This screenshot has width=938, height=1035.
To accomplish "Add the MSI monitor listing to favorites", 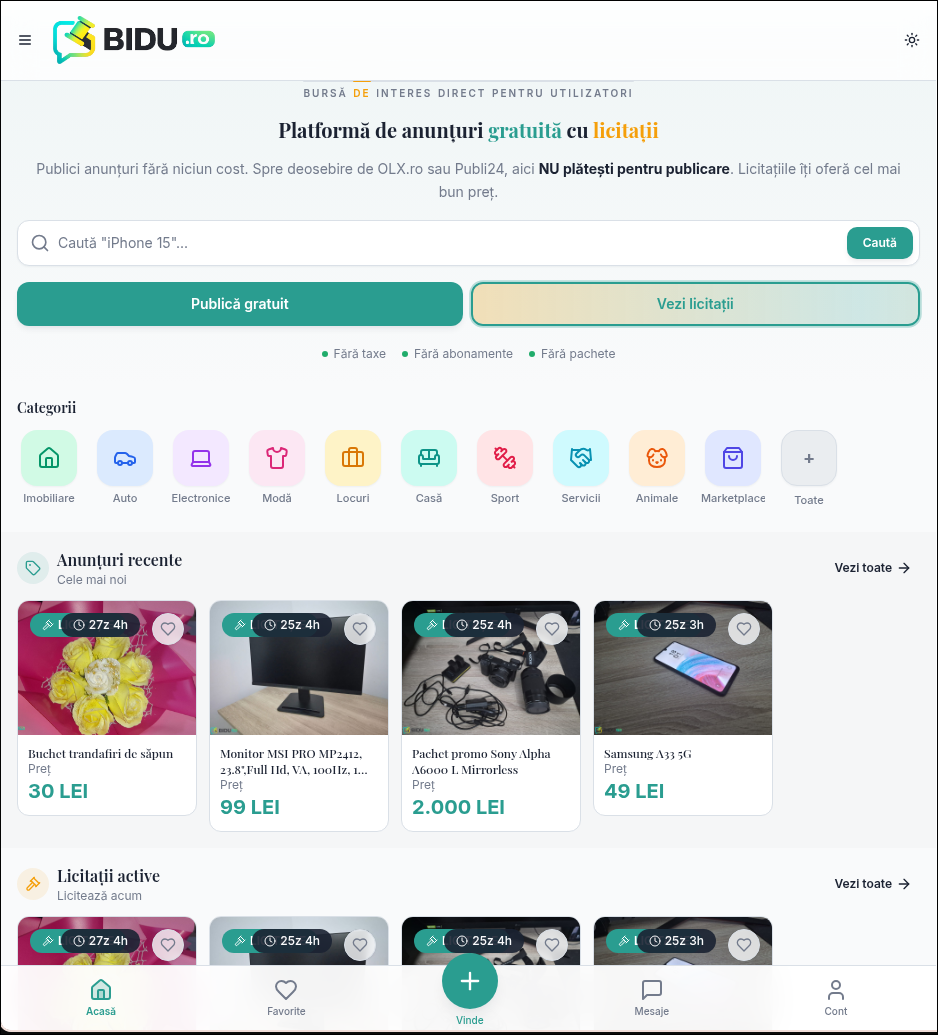I will [x=359, y=629].
